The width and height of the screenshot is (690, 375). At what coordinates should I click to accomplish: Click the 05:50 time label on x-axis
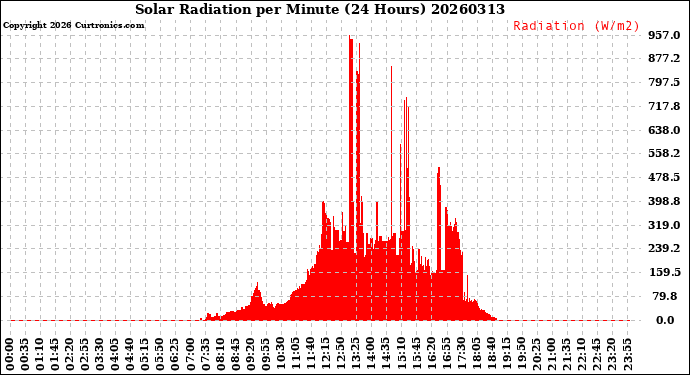161,355
